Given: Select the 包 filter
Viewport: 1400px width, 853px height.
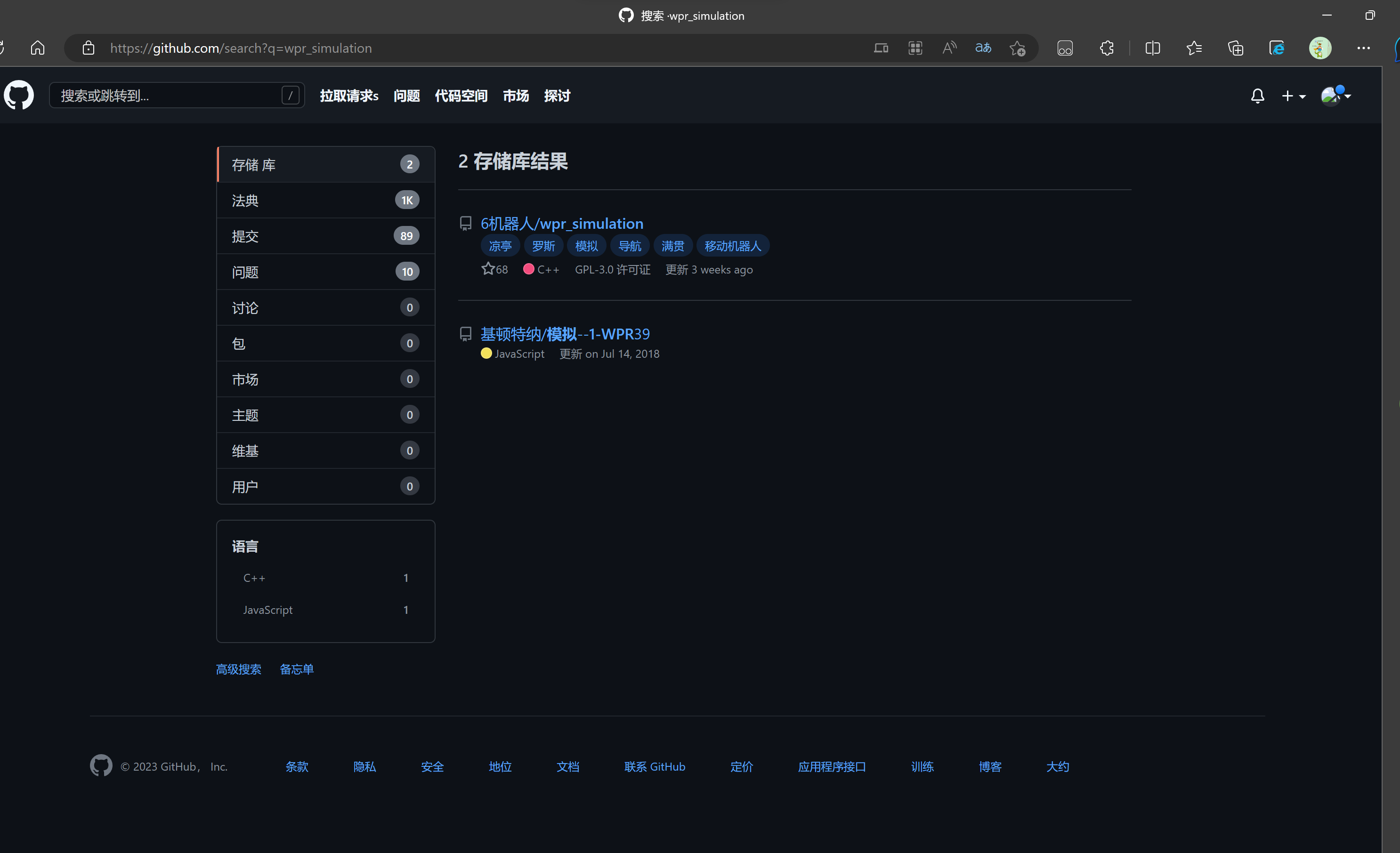Looking at the screenshot, I should [x=325, y=343].
